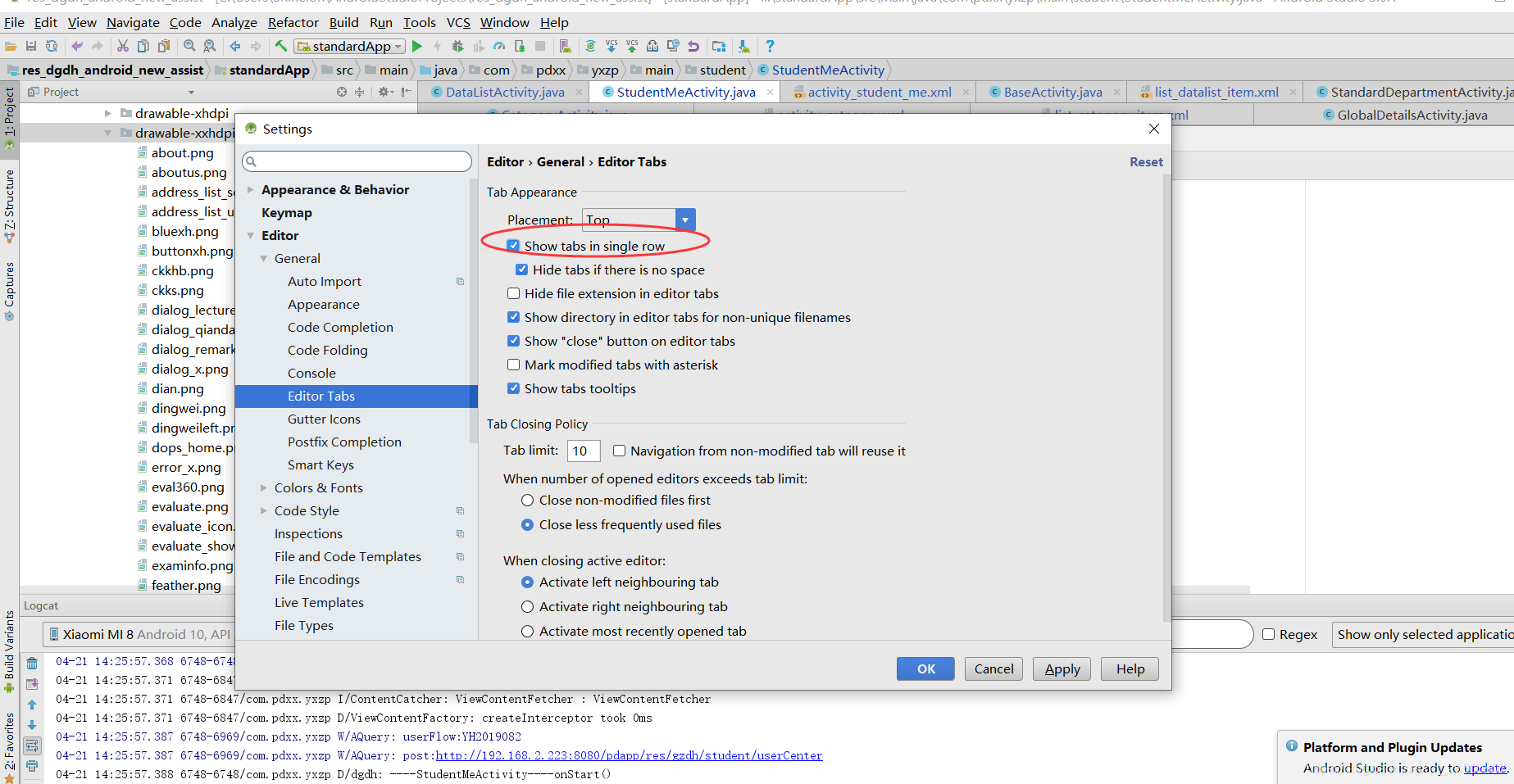The image size is (1514, 784).
Task: Click the VCS Commit changes icon
Action: coord(631,47)
